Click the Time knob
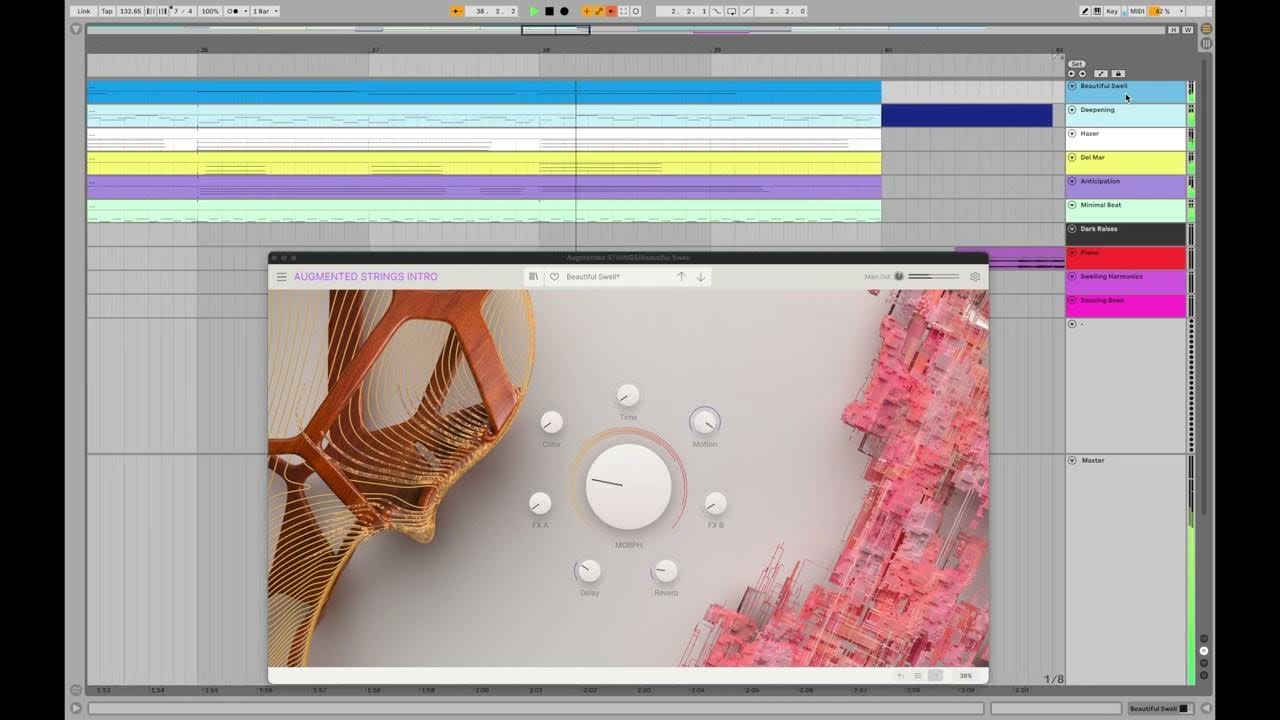The image size is (1280, 720). coord(628,395)
